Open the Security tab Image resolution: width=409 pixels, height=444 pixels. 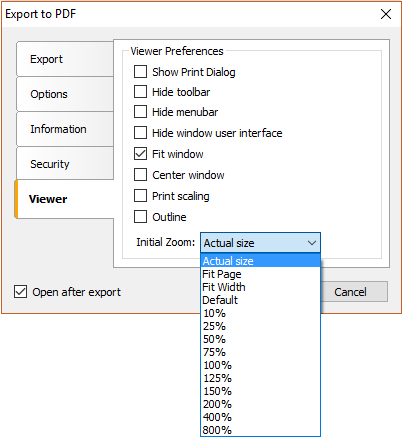coord(66,166)
